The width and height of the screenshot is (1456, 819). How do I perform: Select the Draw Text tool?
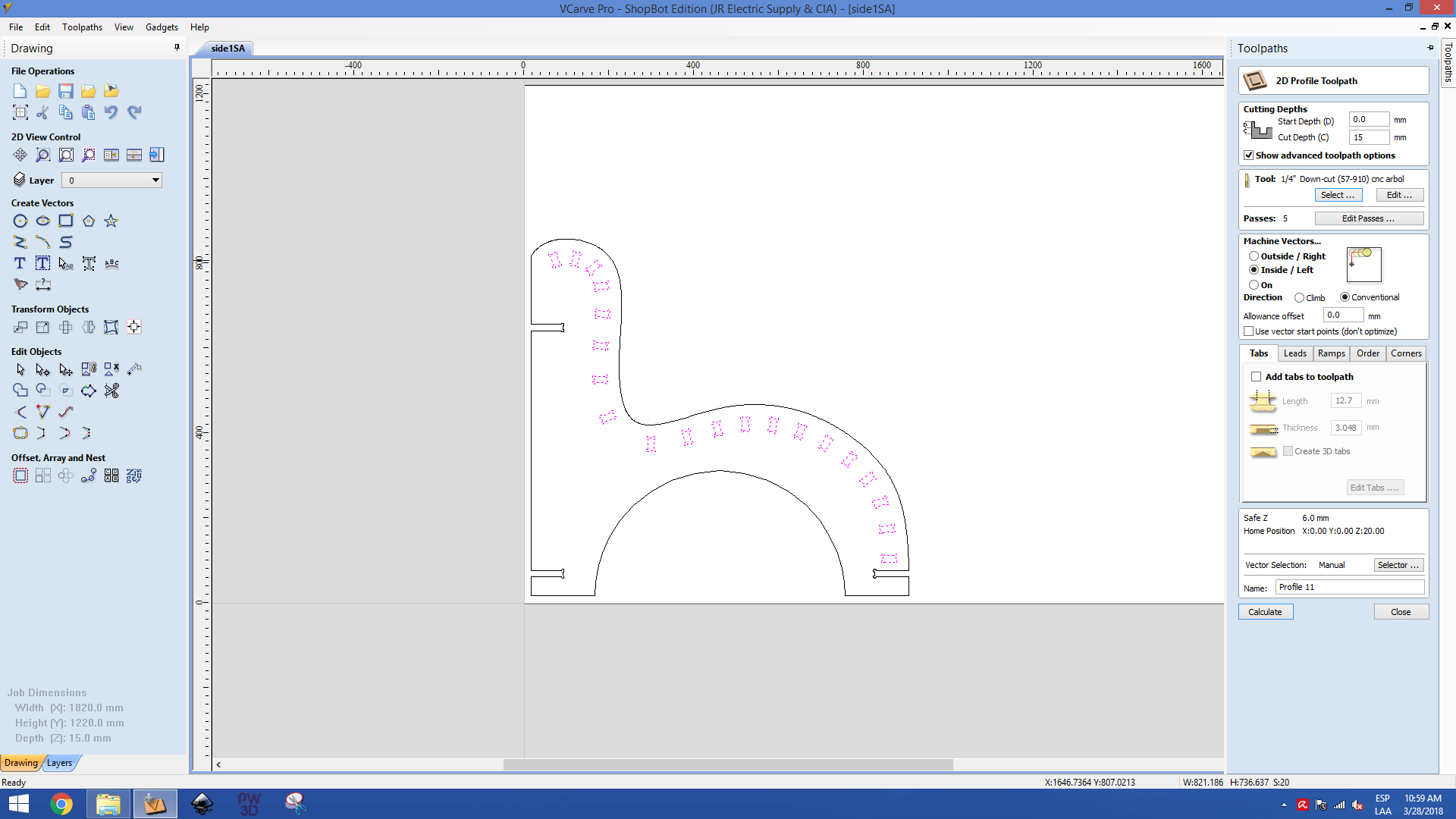point(20,263)
